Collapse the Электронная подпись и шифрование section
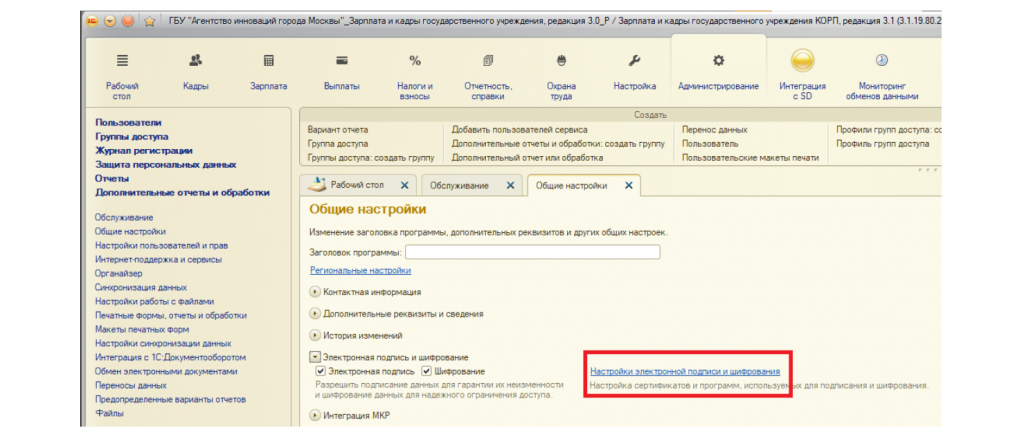 [315, 357]
